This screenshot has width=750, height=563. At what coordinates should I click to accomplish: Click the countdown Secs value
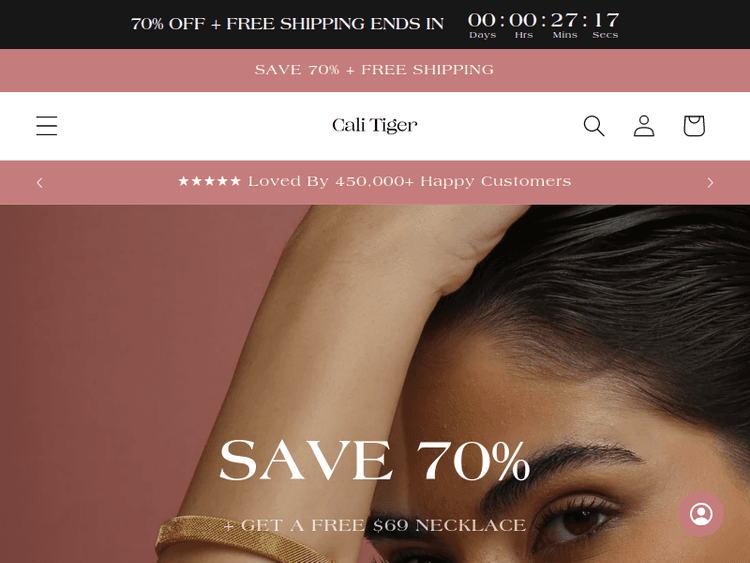(x=606, y=21)
